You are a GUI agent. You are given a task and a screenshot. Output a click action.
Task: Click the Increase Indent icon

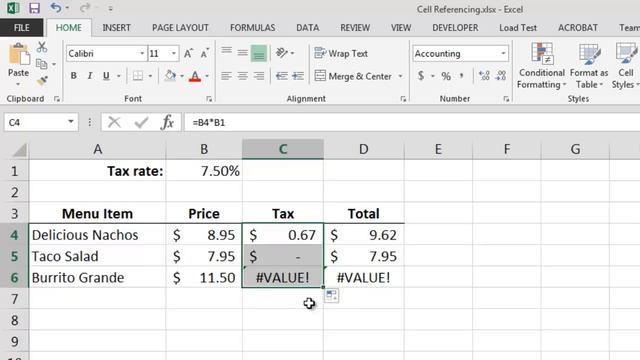tap(298, 76)
